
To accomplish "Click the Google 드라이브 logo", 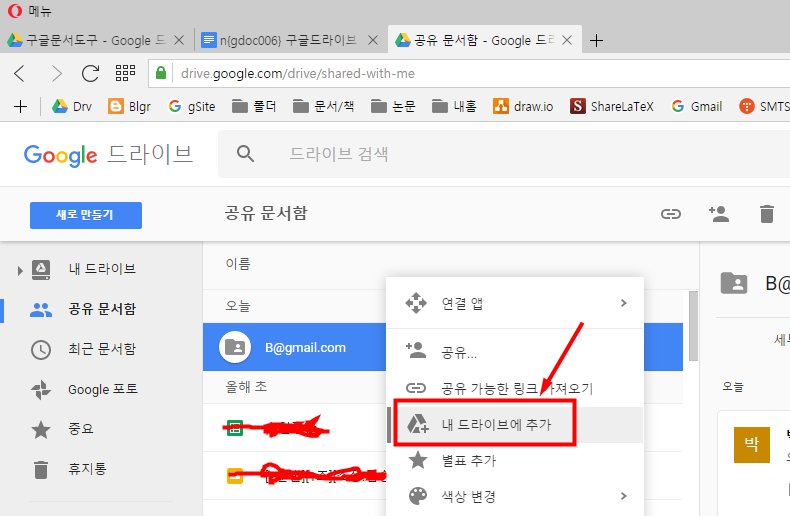I will tap(108, 154).
